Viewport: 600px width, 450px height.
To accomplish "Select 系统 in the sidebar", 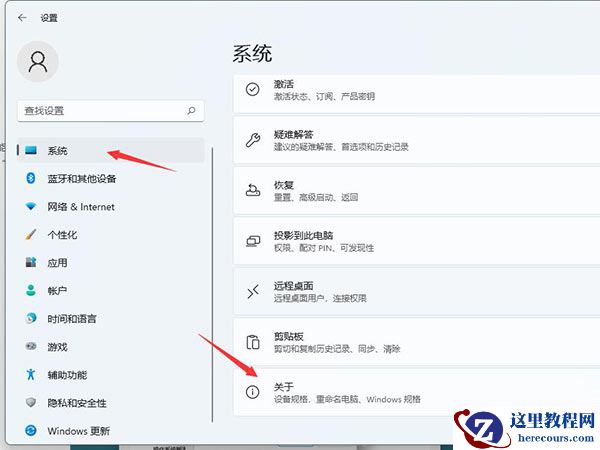I will 111,150.
